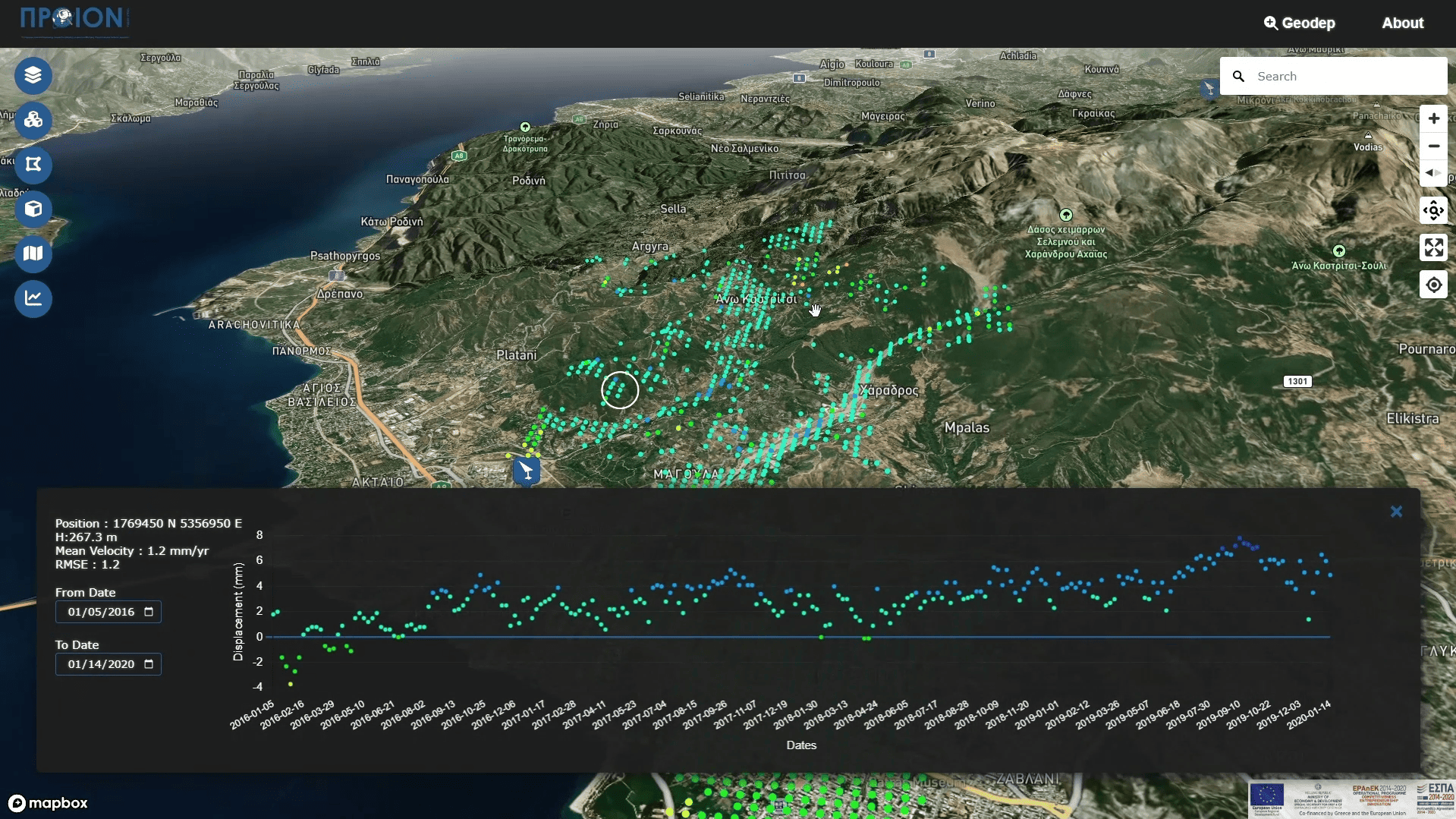1456x819 pixels.
Task: Click the Platani map label
Action: pos(516,355)
